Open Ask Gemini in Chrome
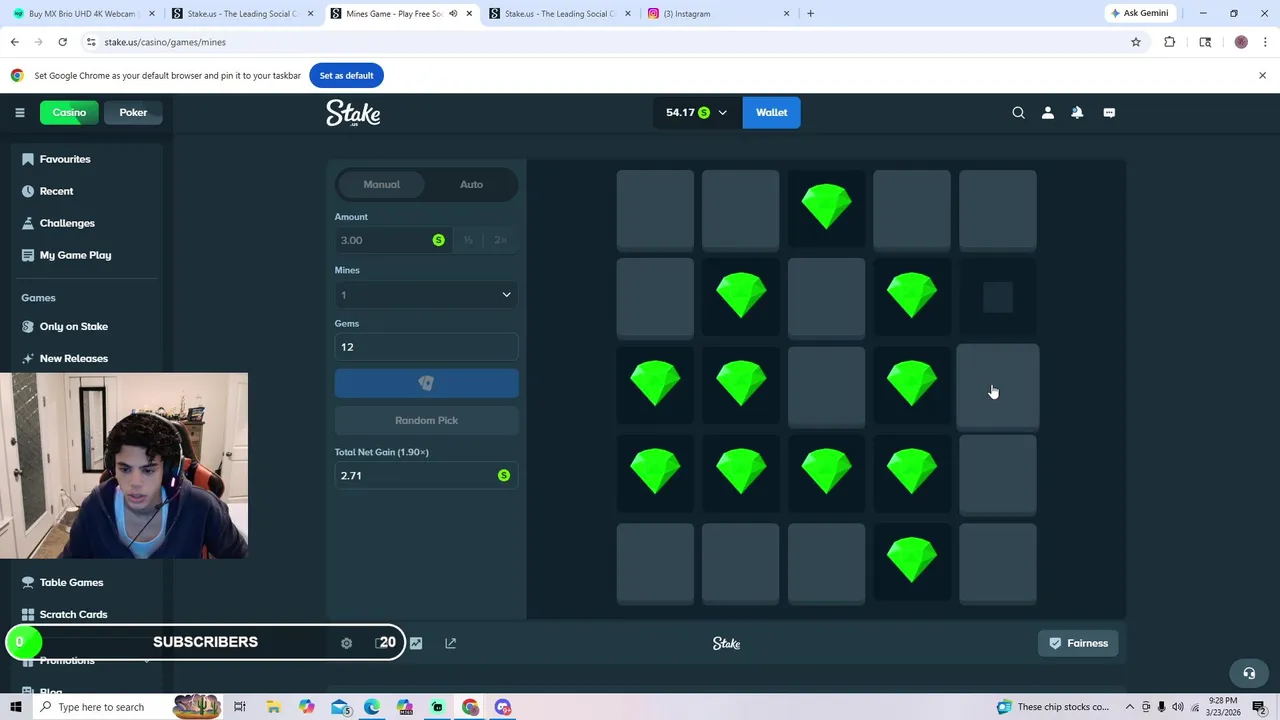This screenshot has width=1280, height=720. pos(1139,14)
